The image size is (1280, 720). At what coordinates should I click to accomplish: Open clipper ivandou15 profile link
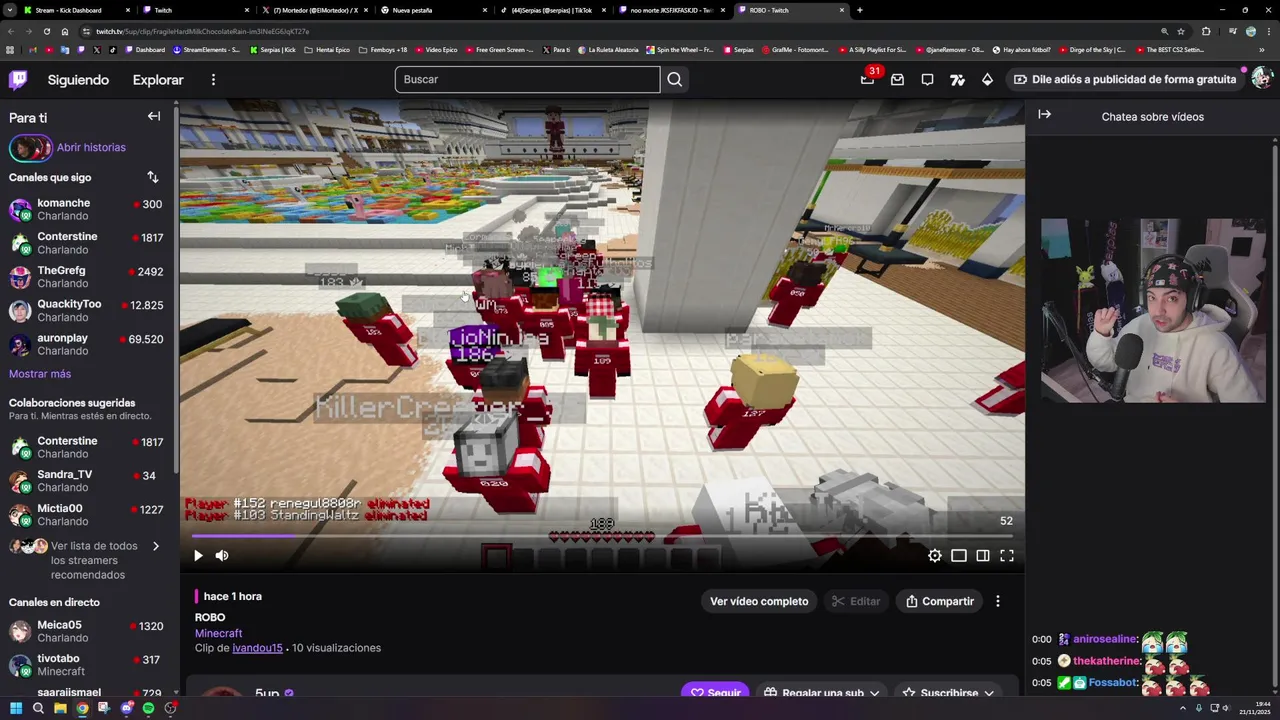[257, 648]
